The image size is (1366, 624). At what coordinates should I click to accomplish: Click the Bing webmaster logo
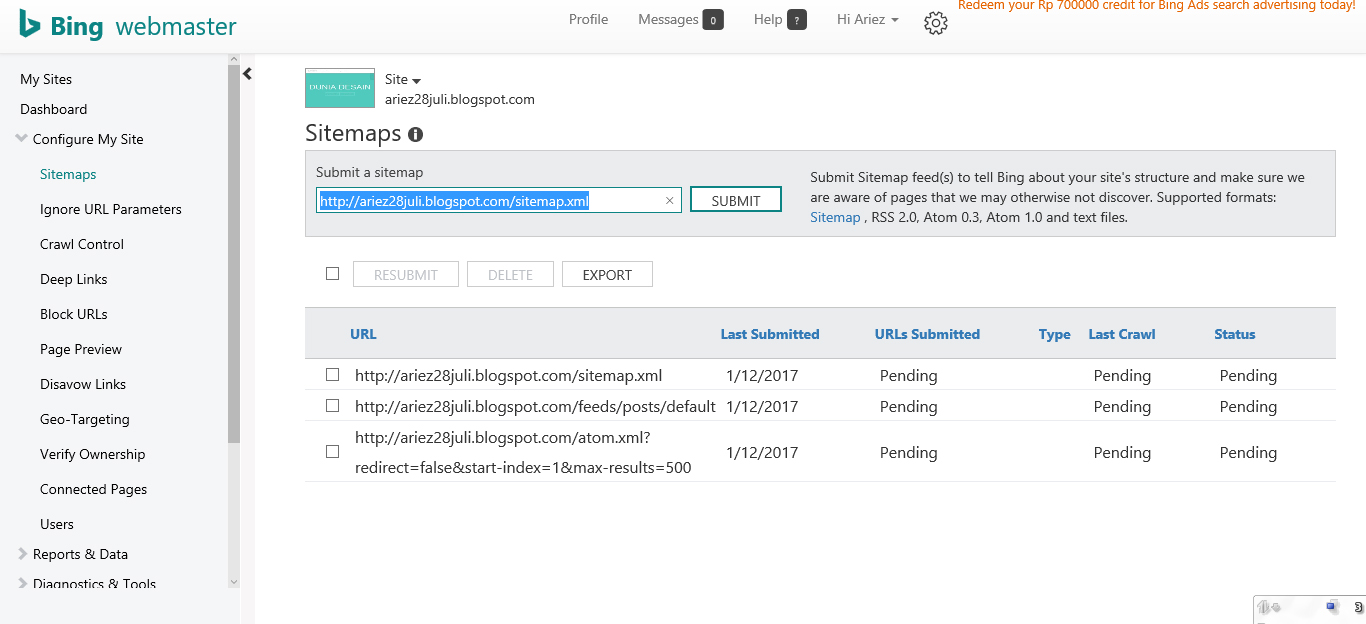128,25
